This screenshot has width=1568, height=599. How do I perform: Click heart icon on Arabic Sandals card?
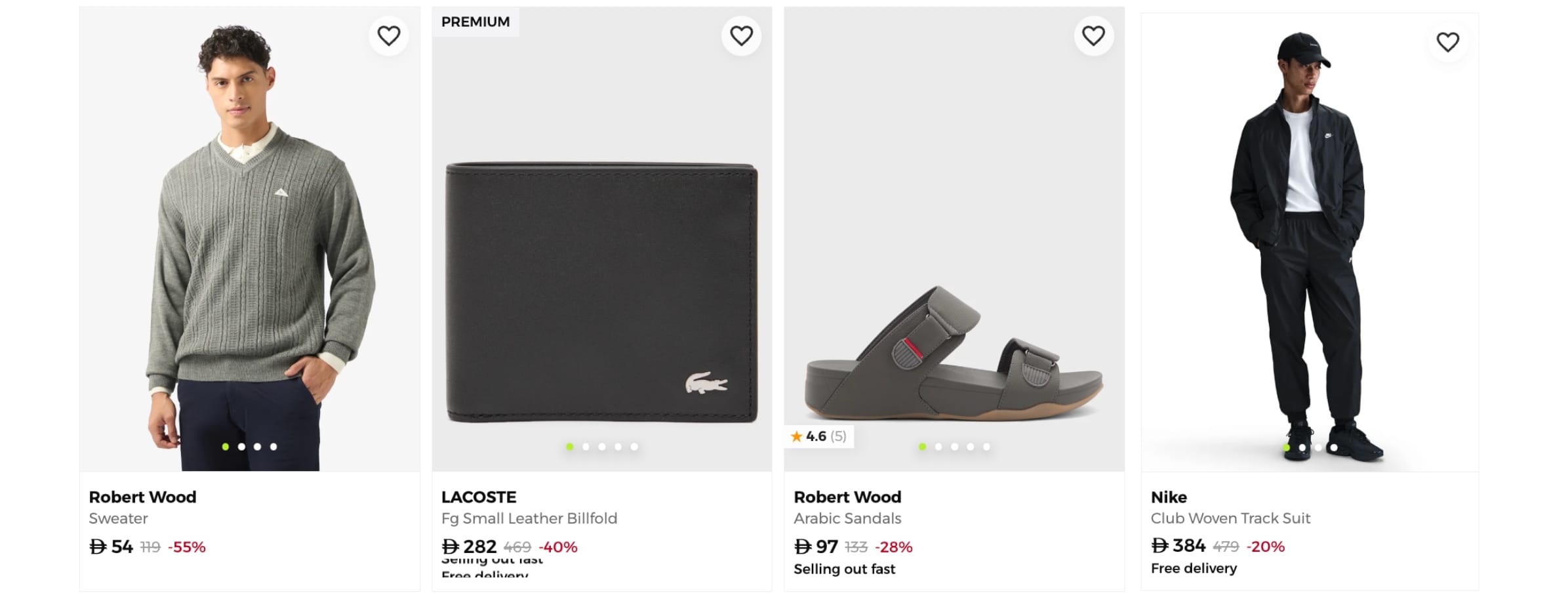pyautogui.click(x=1093, y=35)
